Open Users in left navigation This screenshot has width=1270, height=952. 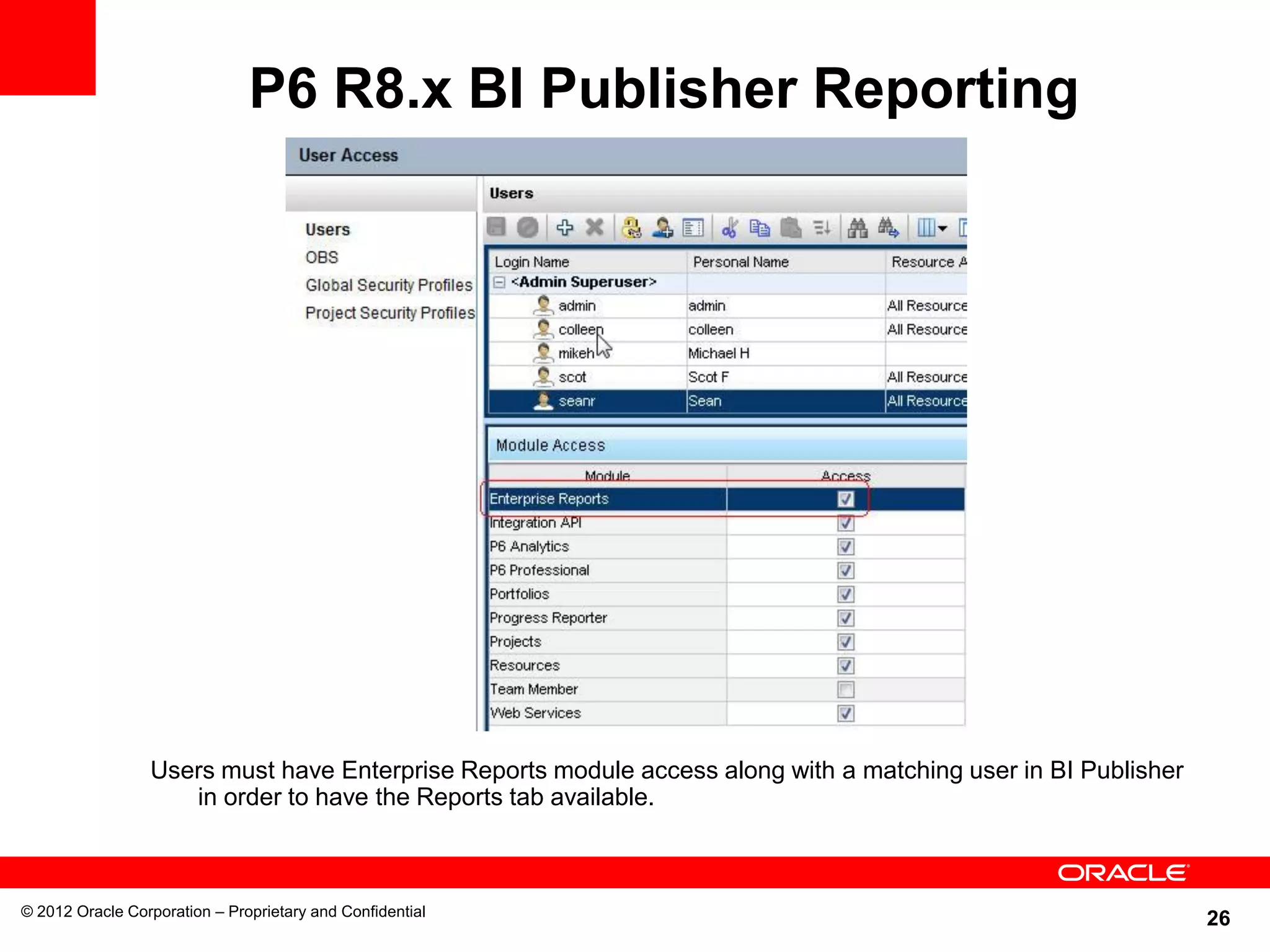click(327, 229)
